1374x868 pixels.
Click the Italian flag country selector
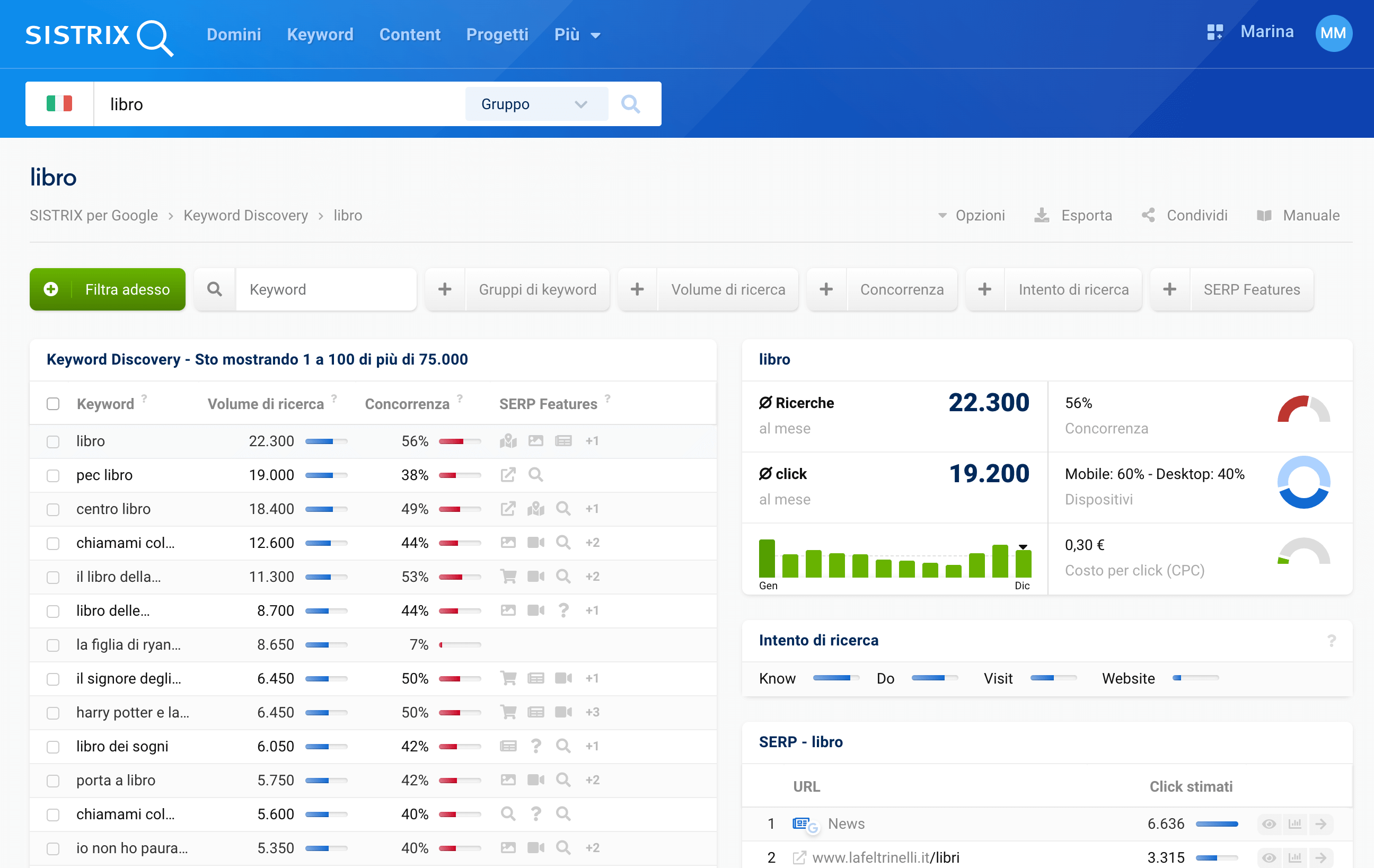[59, 104]
